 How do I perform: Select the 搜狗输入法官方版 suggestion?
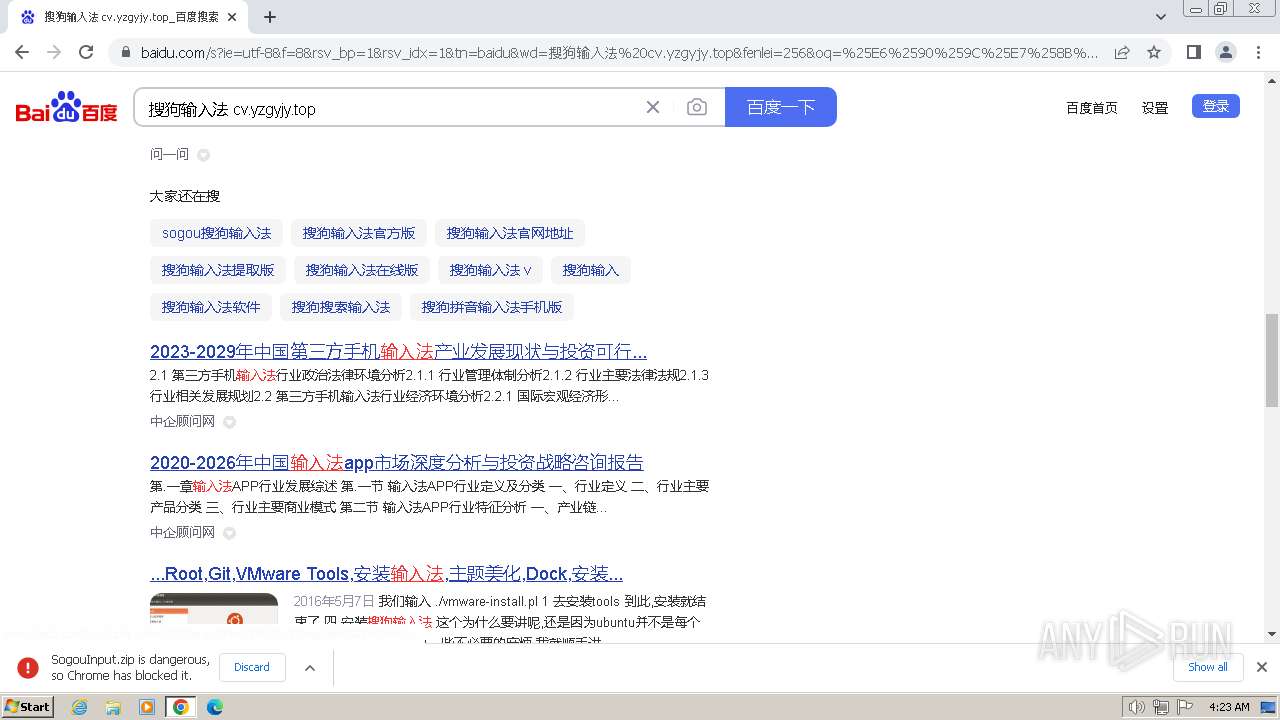click(359, 233)
